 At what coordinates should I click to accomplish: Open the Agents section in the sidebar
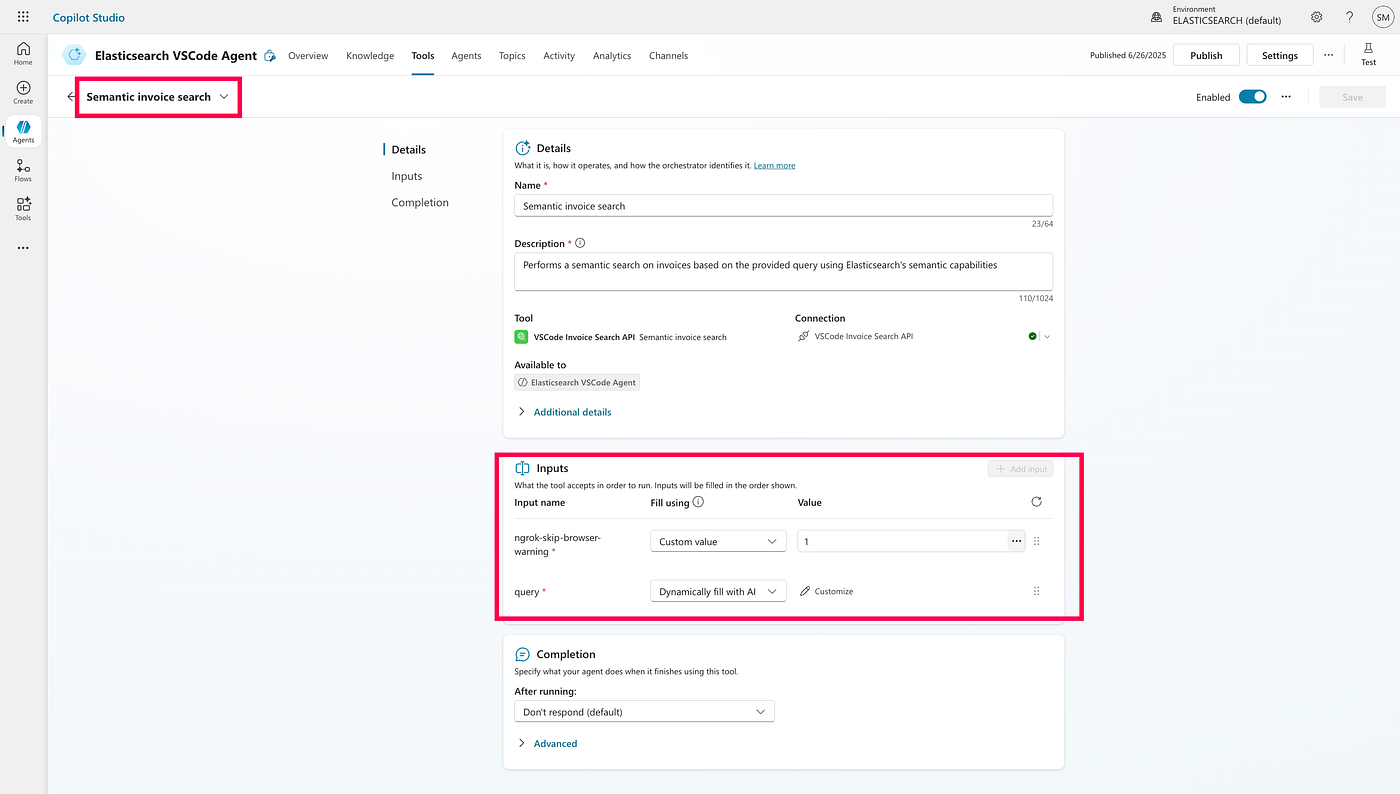click(22, 130)
